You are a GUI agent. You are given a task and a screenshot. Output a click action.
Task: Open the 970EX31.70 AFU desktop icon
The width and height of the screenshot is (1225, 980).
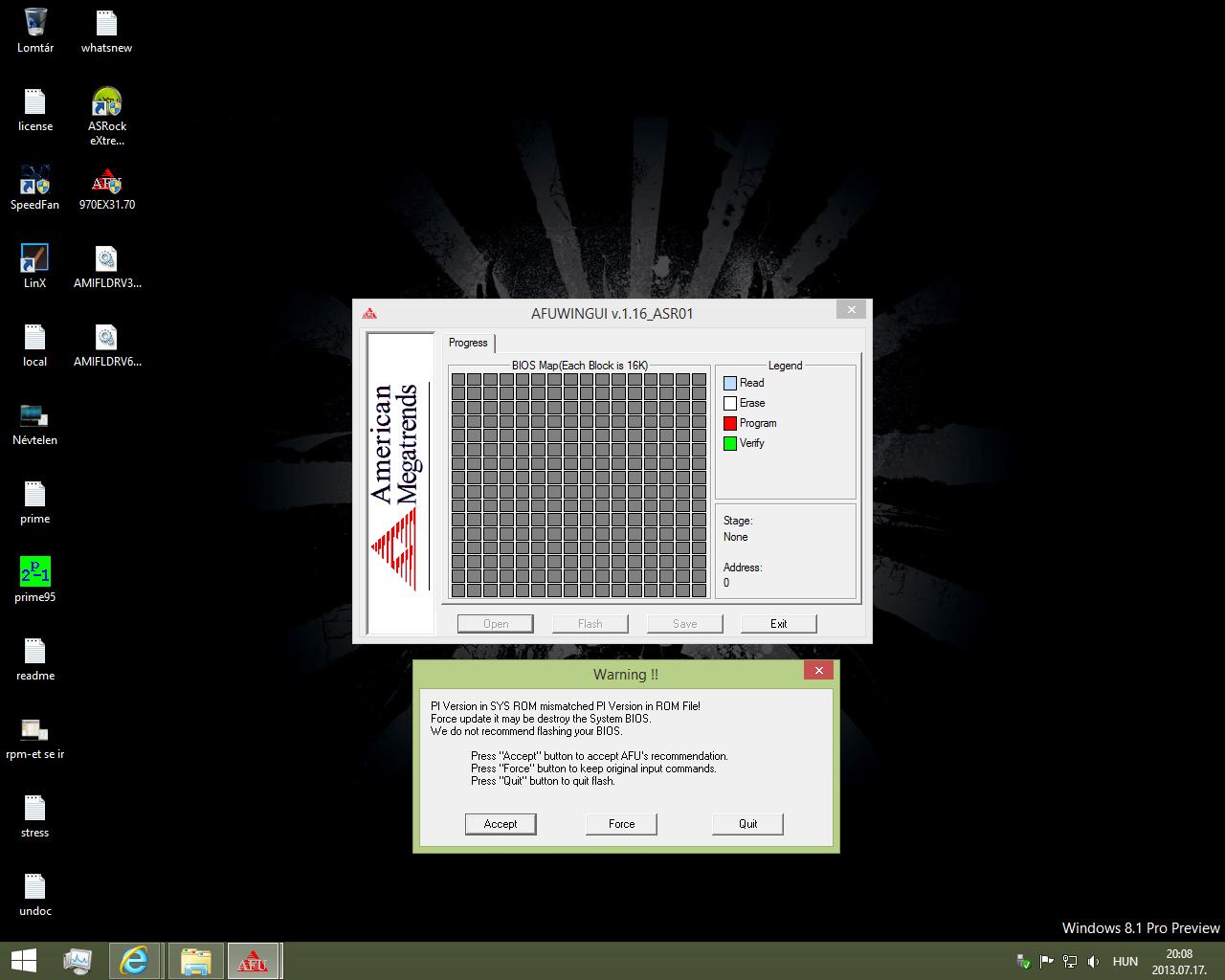[106, 188]
